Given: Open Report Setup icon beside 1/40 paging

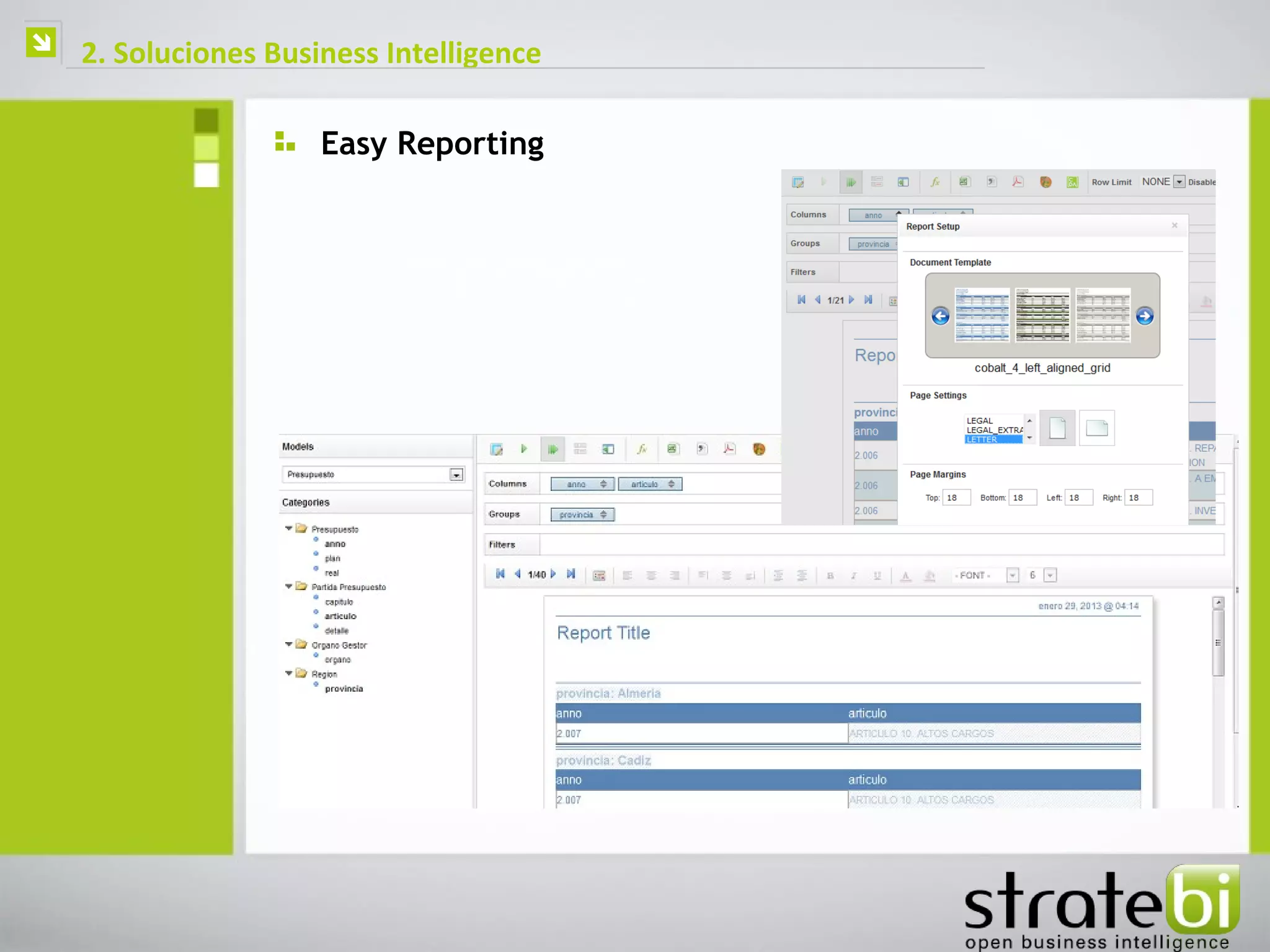Looking at the screenshot, I should point(599,576).
